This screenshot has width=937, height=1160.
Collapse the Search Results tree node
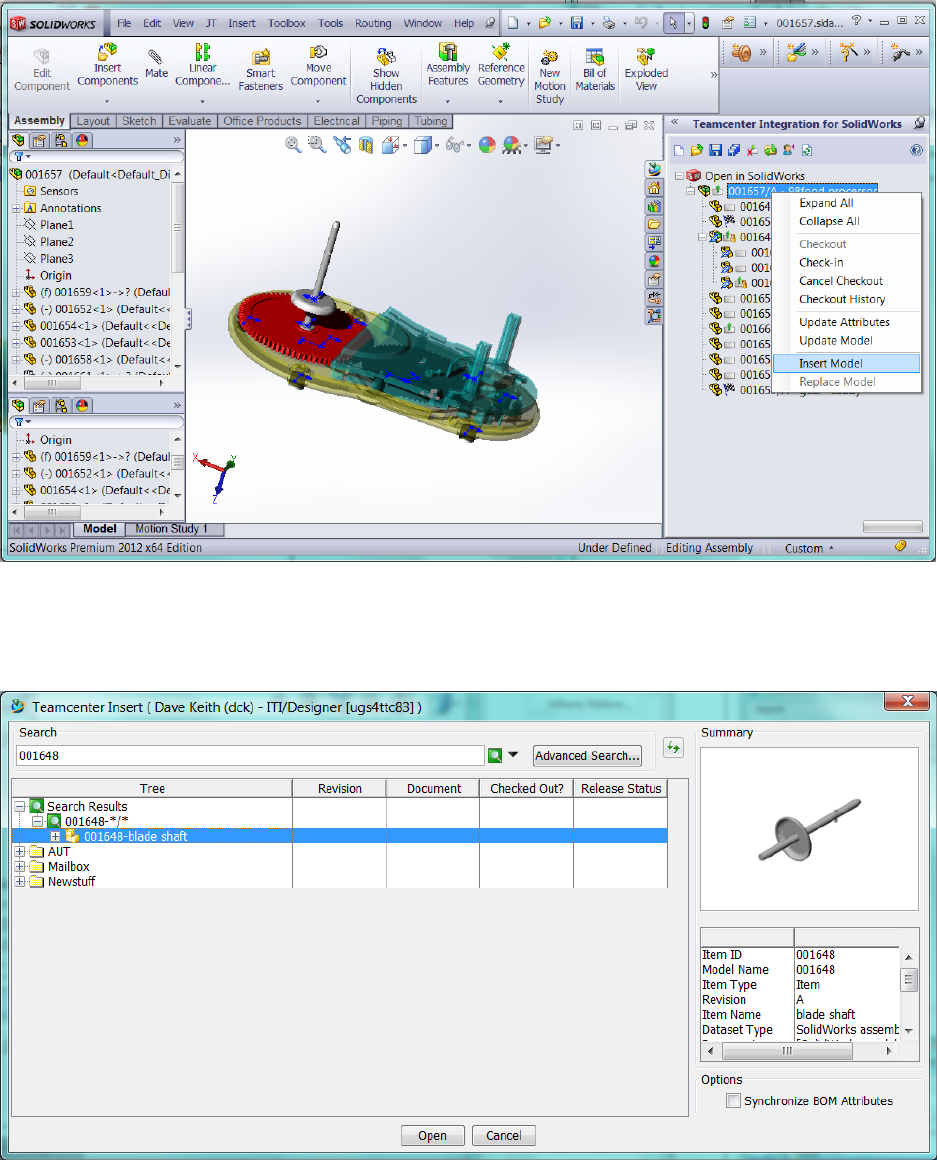pyautogui.click(x=20, y=806)
